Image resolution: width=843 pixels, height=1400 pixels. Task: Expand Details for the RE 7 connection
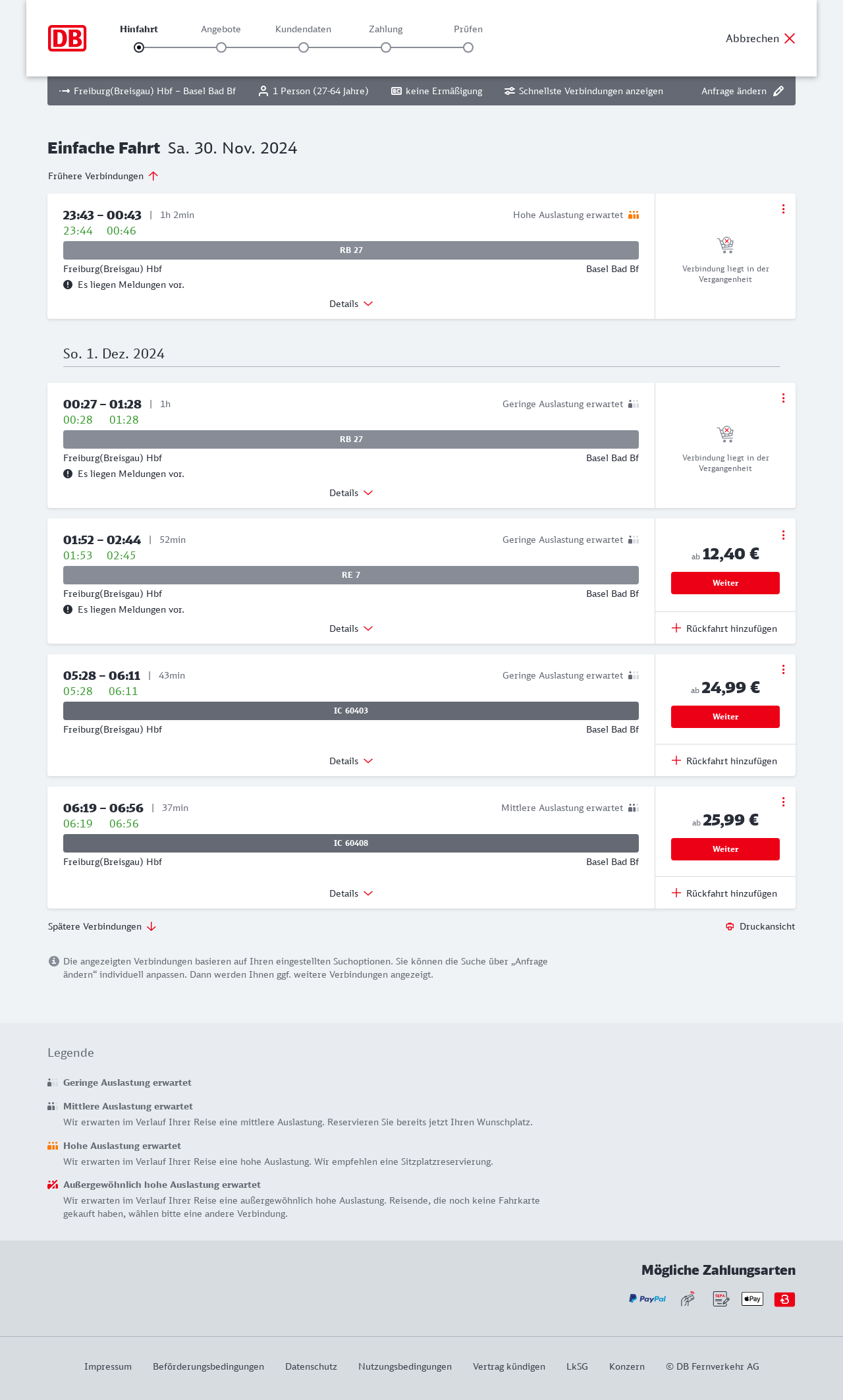coord(351,629)
